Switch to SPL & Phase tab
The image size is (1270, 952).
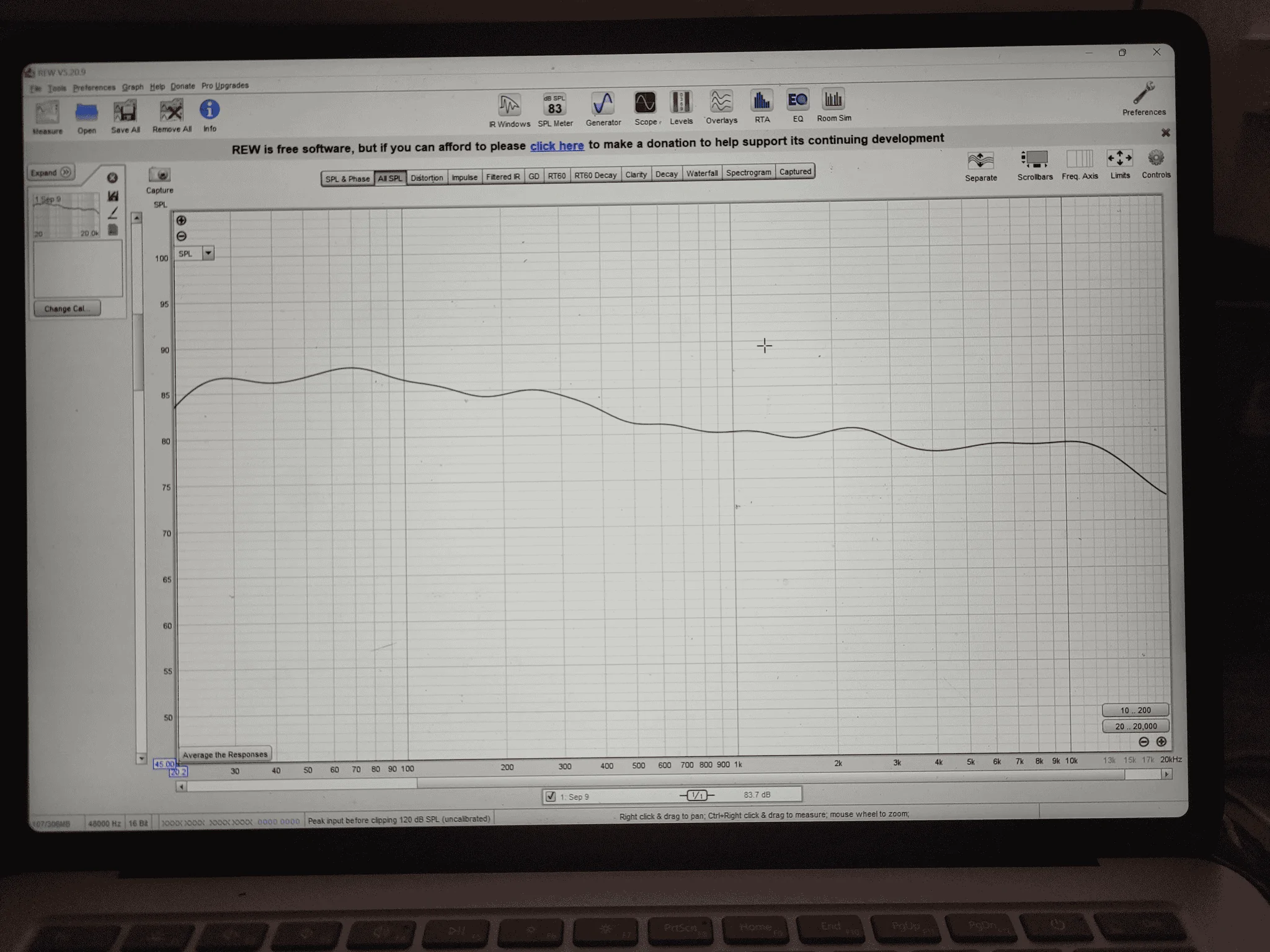point(347,178)
